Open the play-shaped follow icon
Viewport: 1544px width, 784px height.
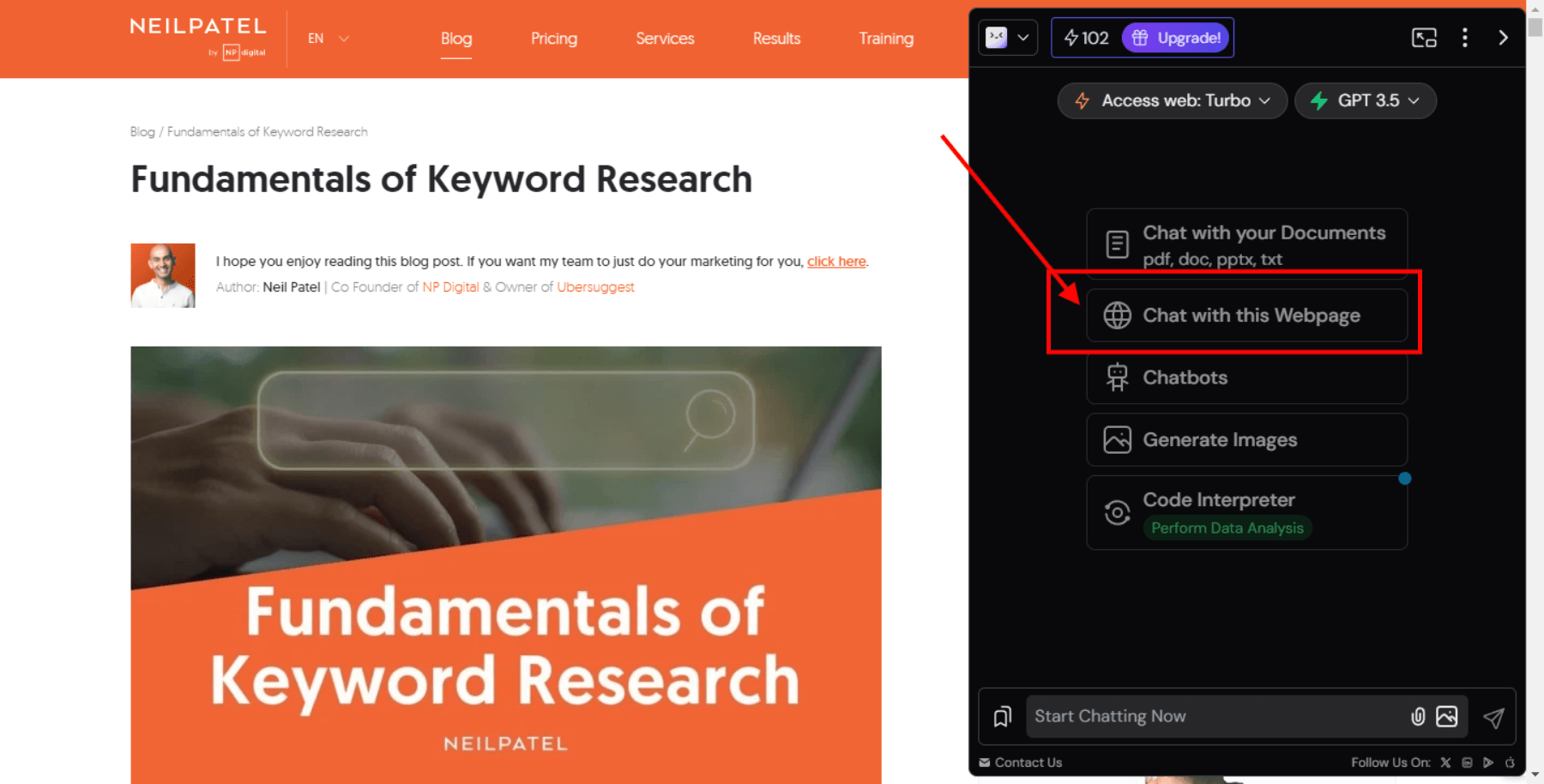point(1488,763)
